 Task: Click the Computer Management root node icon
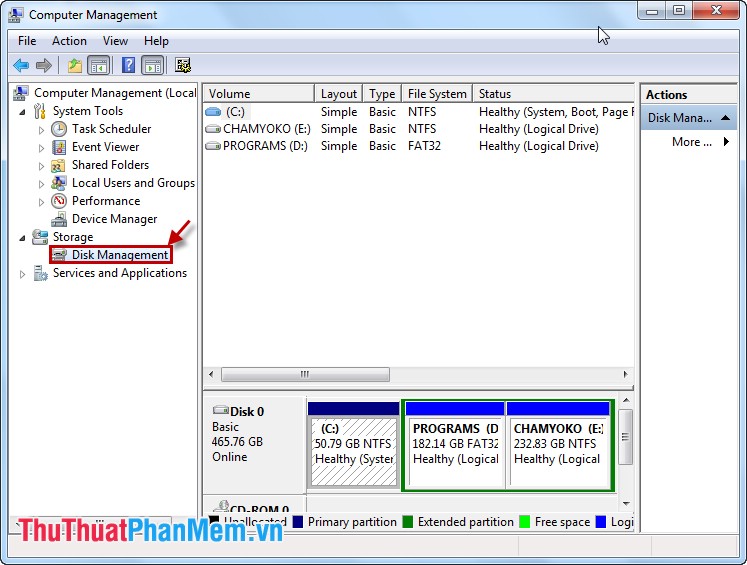click(x=20, y=93)
